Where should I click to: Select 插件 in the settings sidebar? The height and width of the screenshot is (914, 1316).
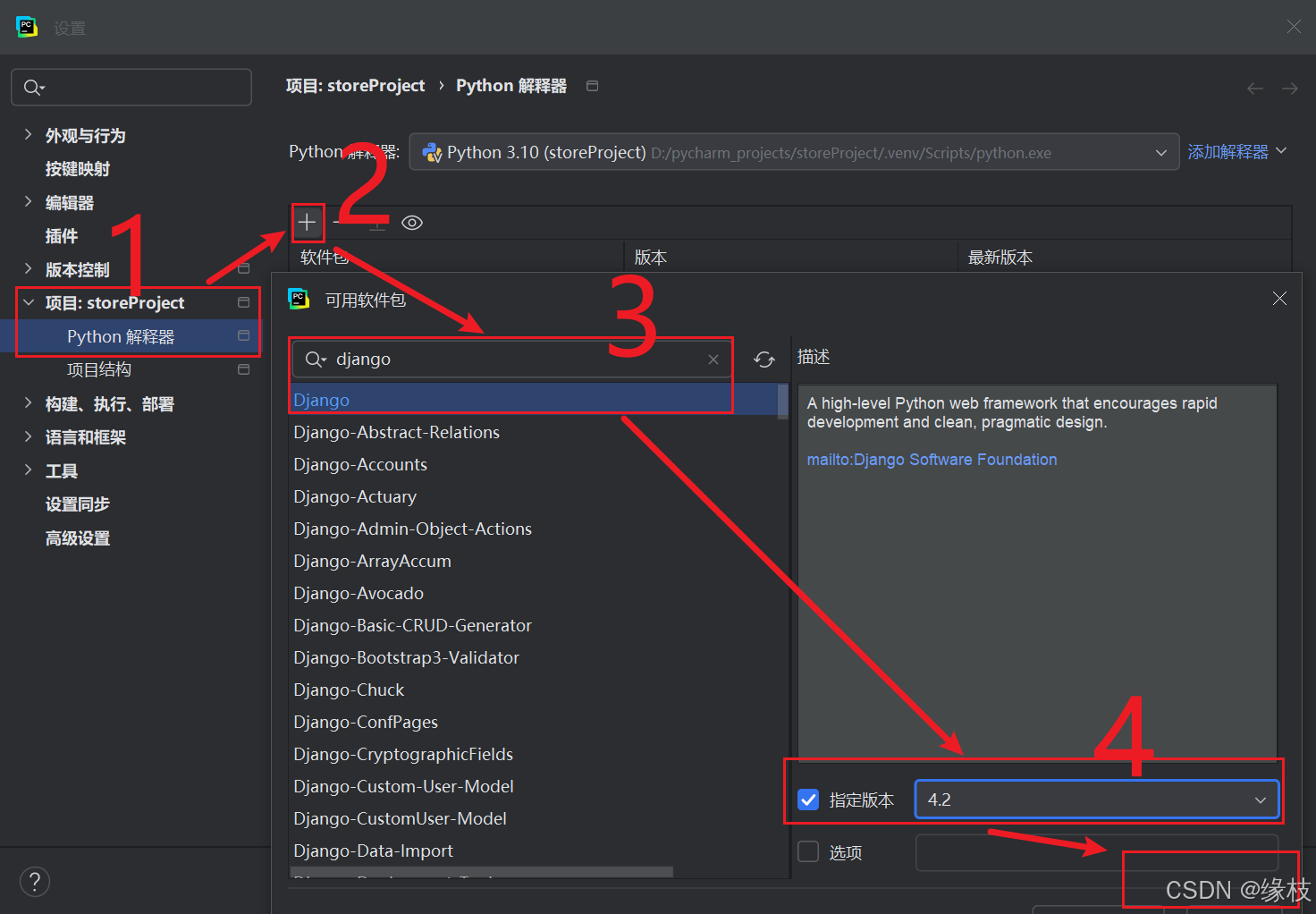tap(61, 235)
